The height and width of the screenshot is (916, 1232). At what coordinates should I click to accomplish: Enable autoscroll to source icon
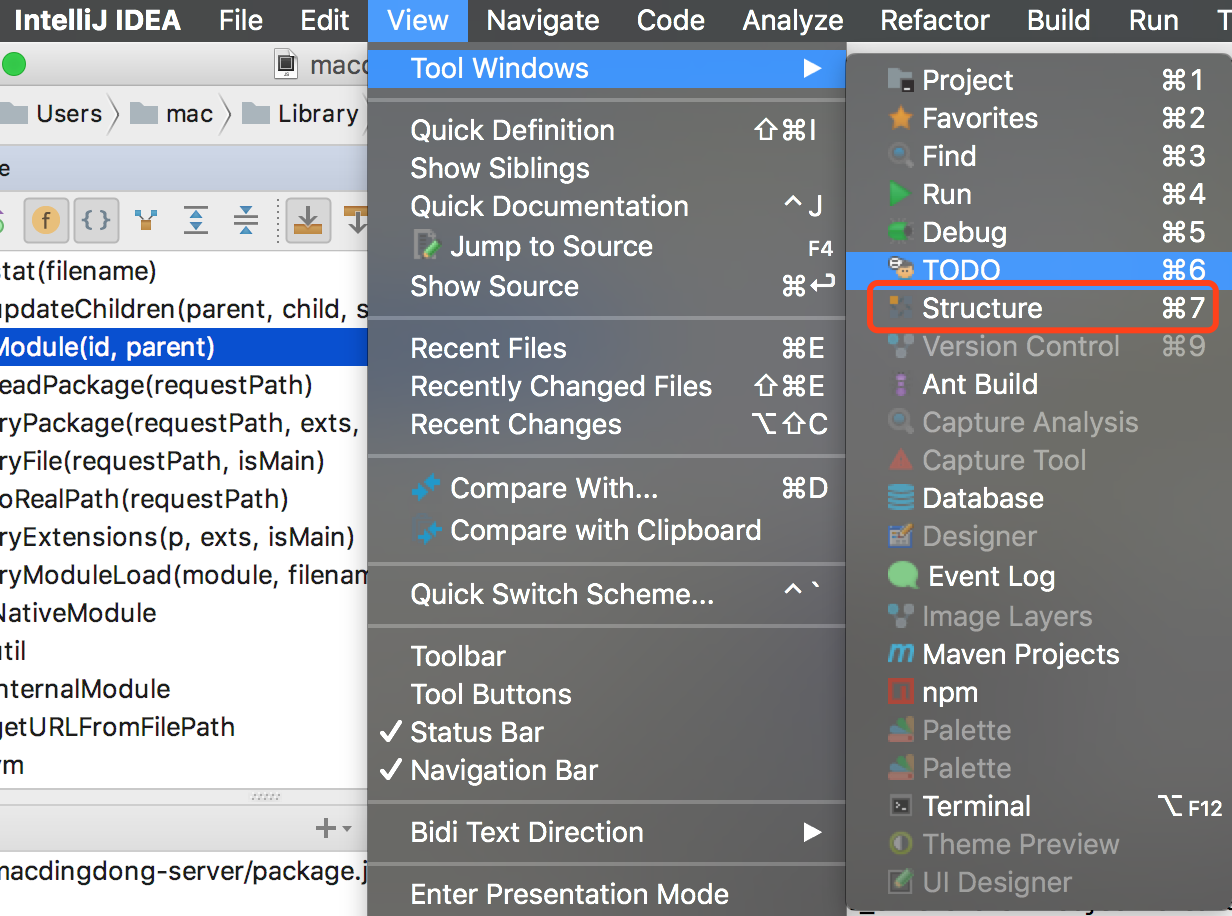(x=310, y=220)
